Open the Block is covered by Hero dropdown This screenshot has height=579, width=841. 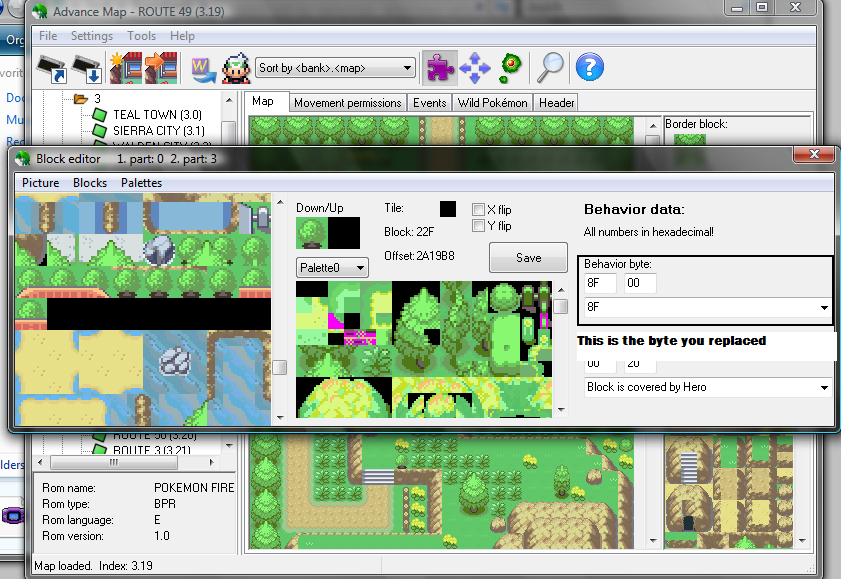(x=824, y=387)
